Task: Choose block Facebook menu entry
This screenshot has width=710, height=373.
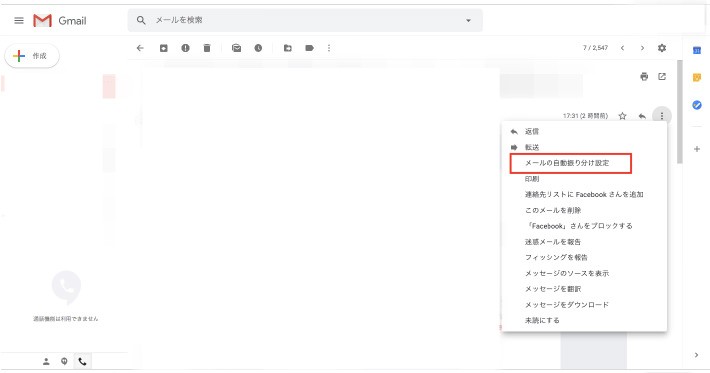Action: [x=584, y=226]
